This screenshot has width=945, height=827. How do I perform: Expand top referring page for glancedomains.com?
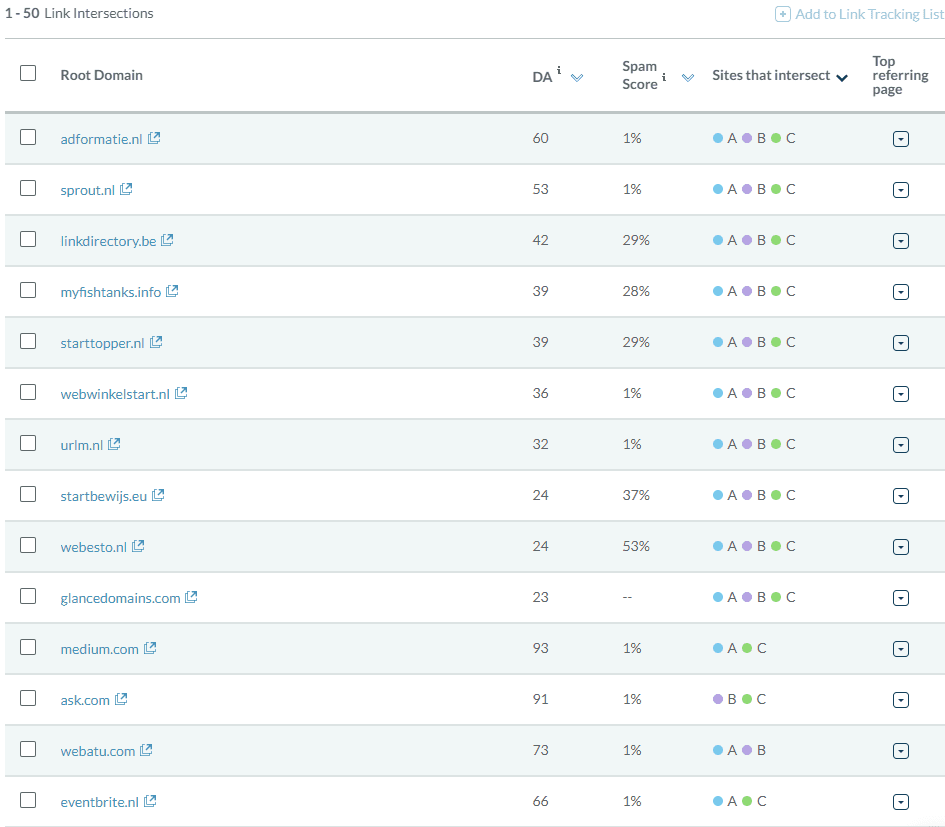pos(900,598)
